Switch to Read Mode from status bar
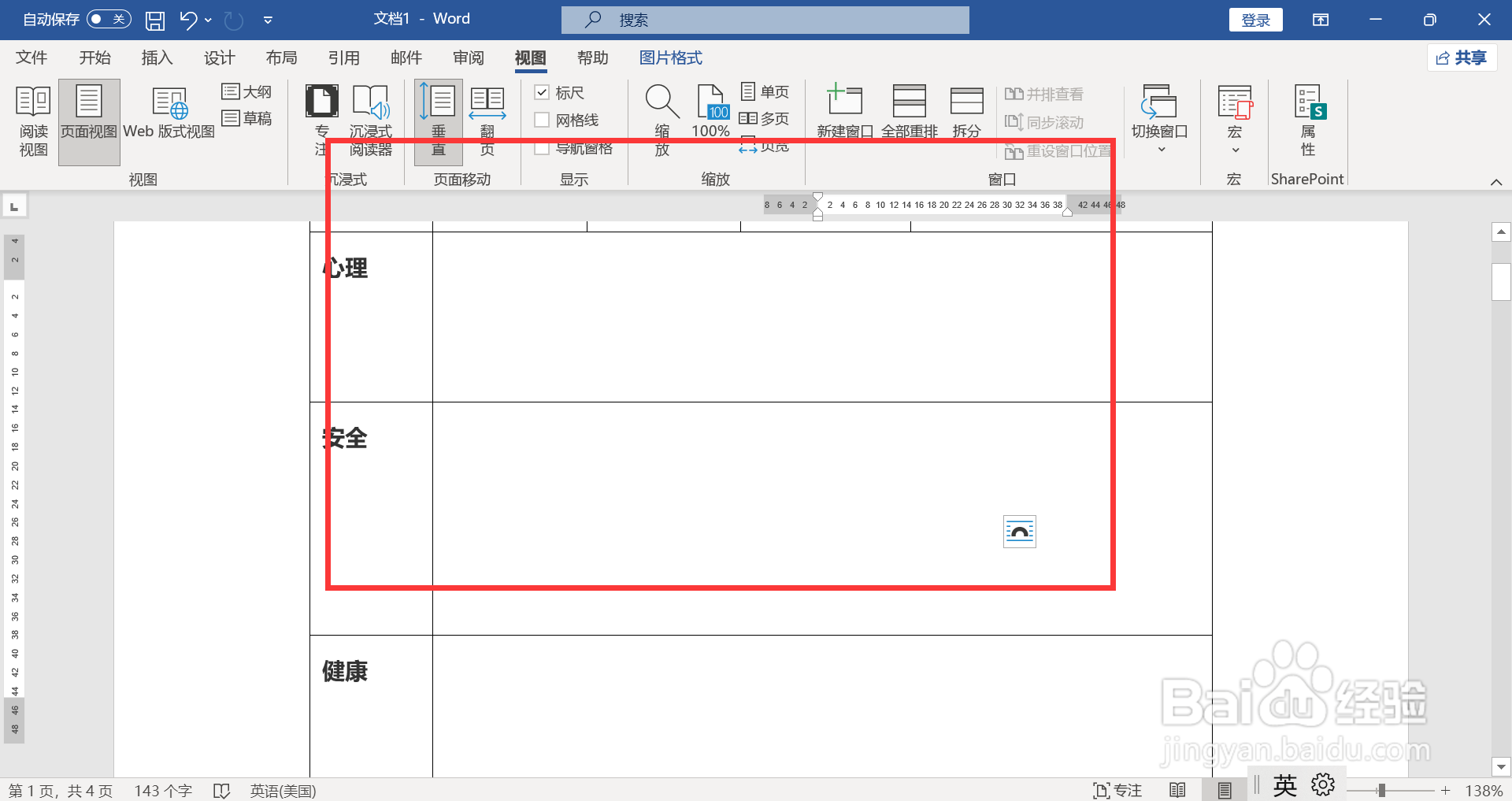The width and height of the screenshot is (1512, 801). pos(1177,790)
